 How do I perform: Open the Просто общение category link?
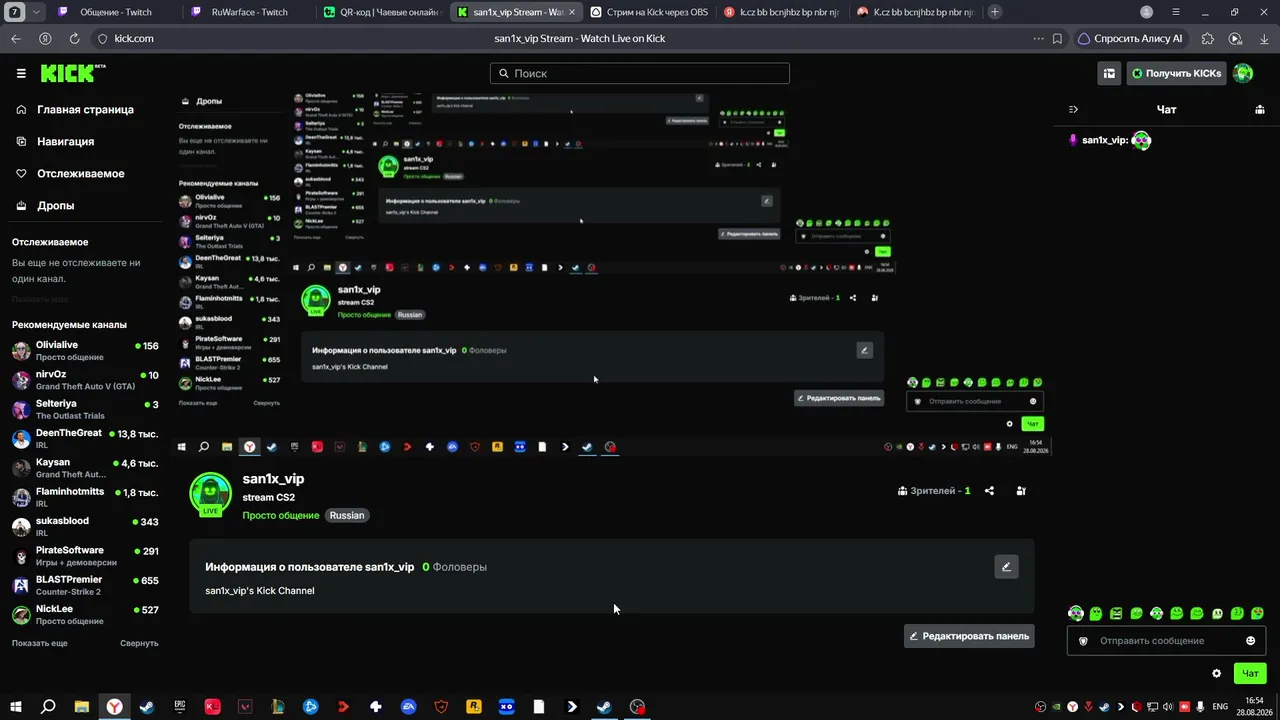(280, 515)
